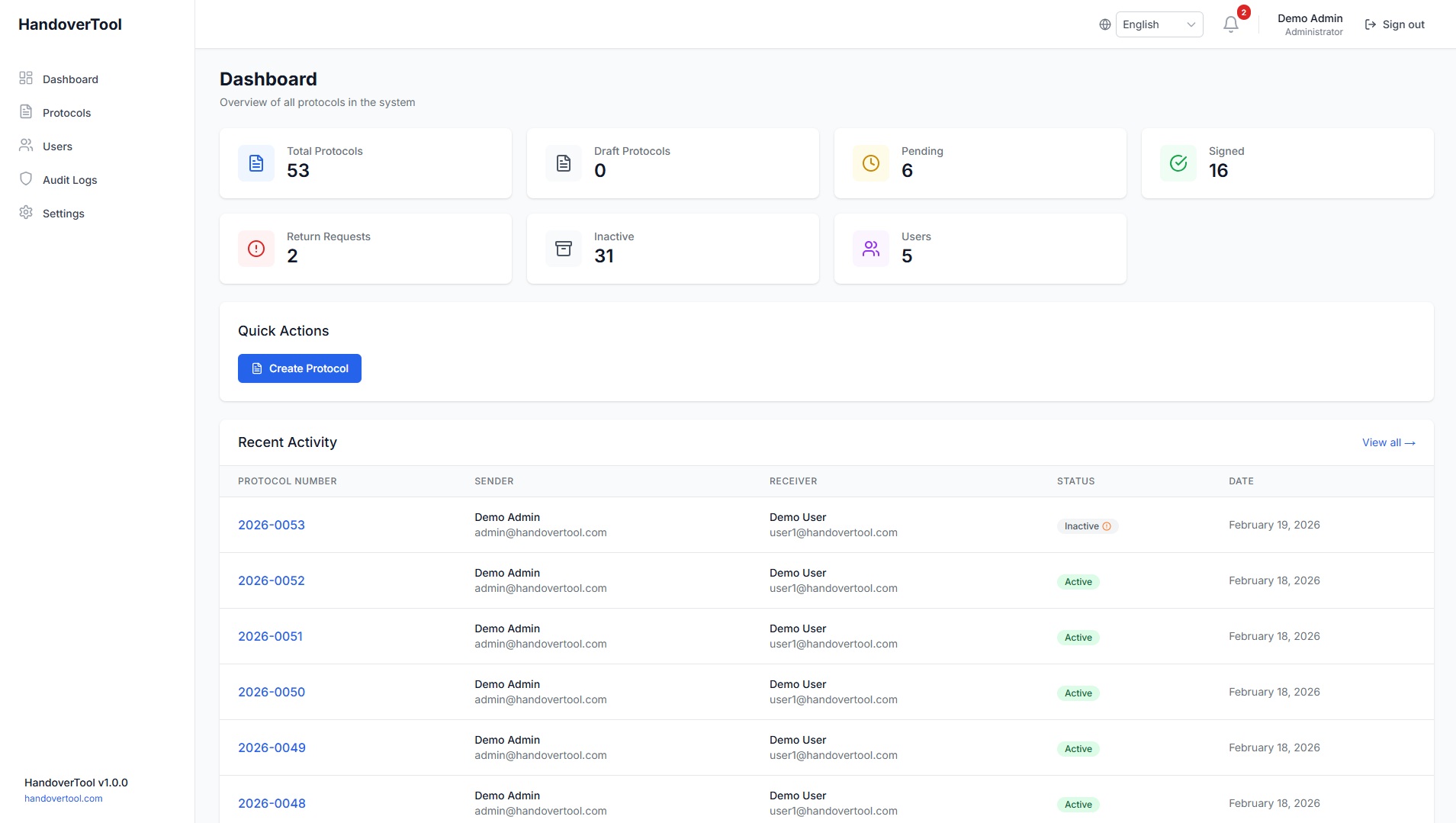Viewport: 1456px width, 823px height.
Task: Click the RECEIVER column header
Action: pos(793,481)
